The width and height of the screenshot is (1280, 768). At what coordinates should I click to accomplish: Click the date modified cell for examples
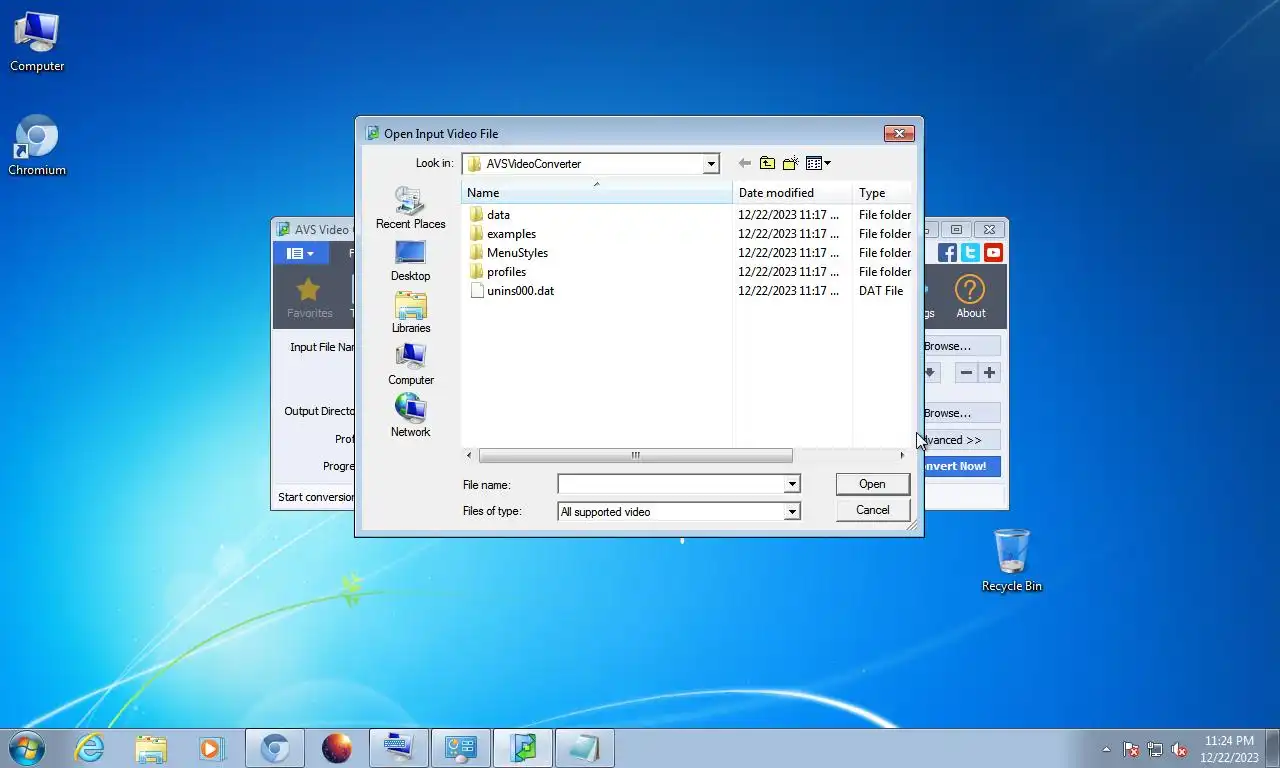pos(789,234)
